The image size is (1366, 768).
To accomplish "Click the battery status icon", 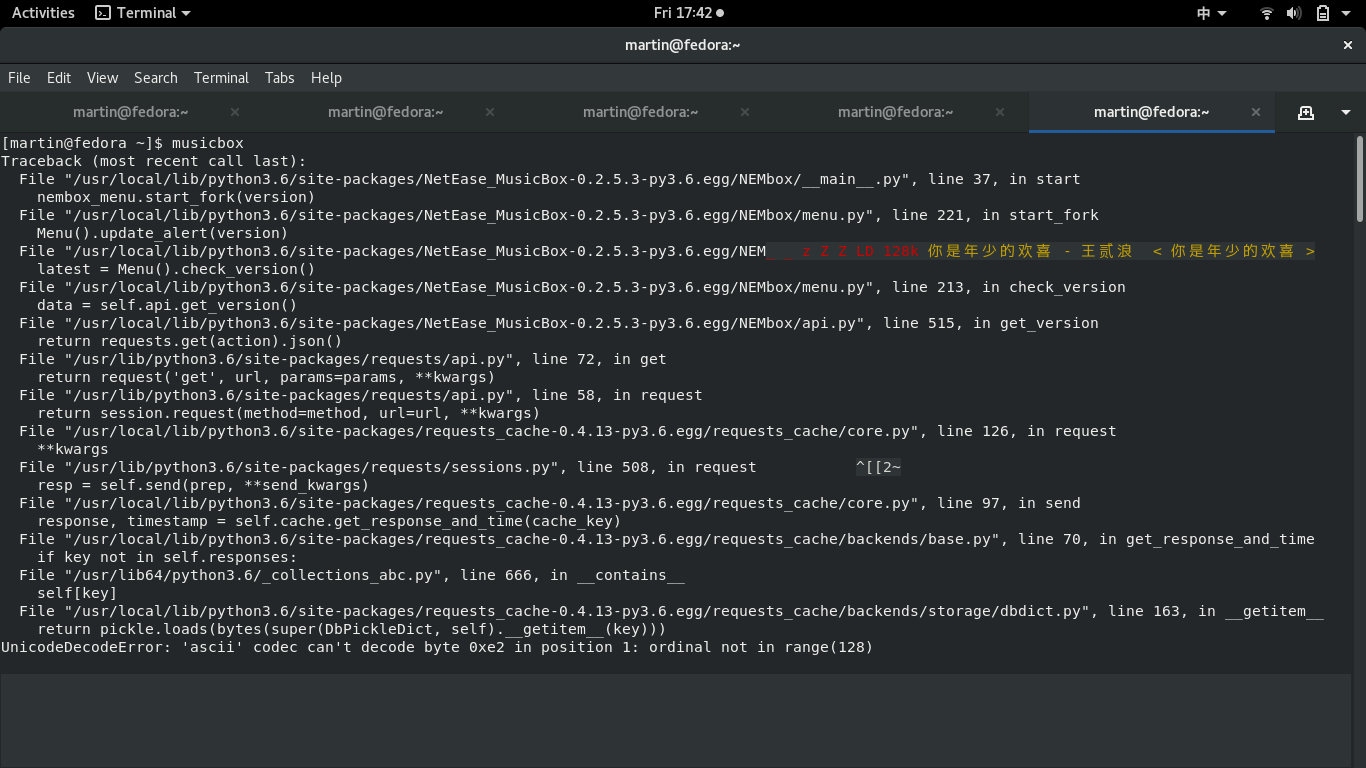I will (x=1322, y=13).
